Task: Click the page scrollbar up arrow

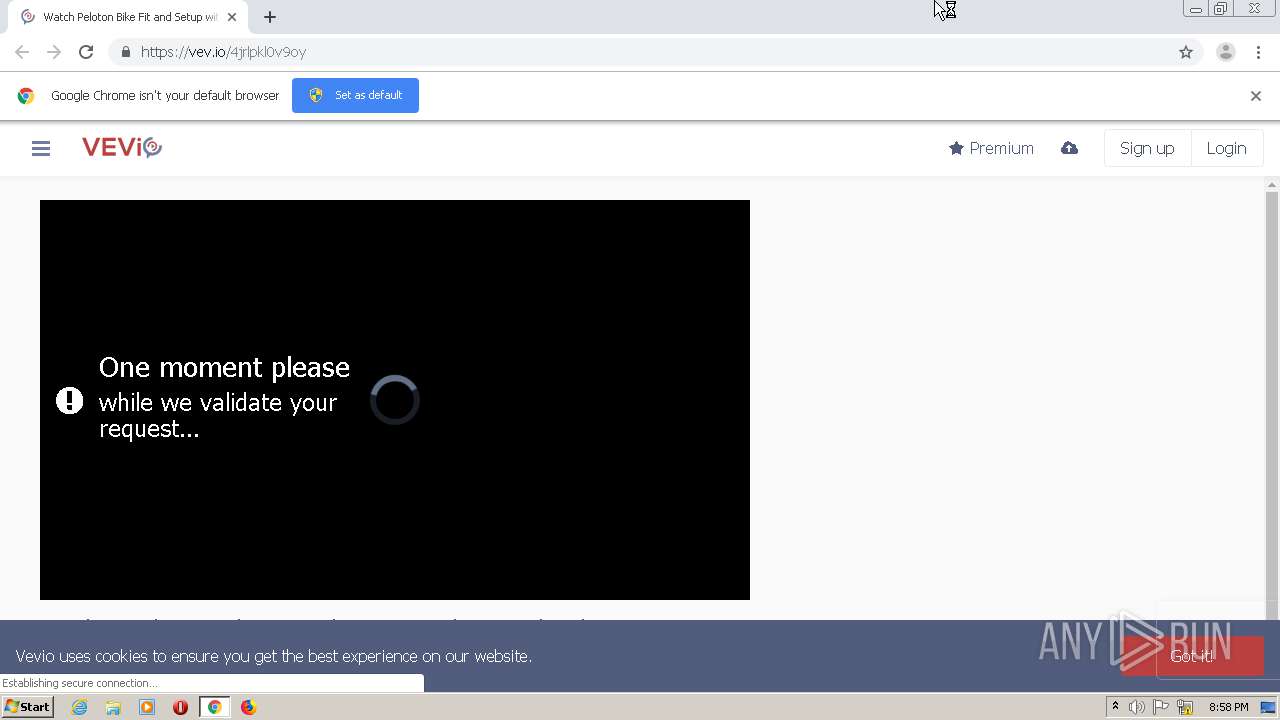Action: (1272, 185)
